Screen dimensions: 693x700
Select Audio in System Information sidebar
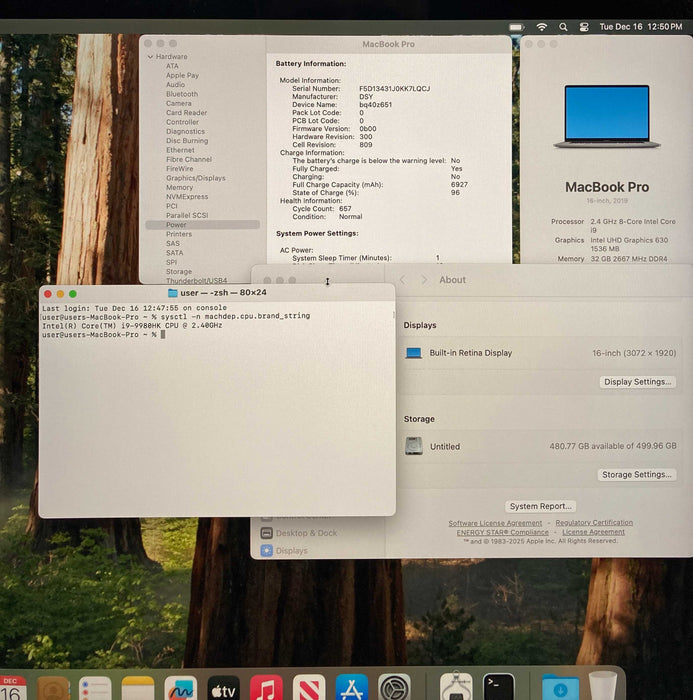(x=175, y=85)
